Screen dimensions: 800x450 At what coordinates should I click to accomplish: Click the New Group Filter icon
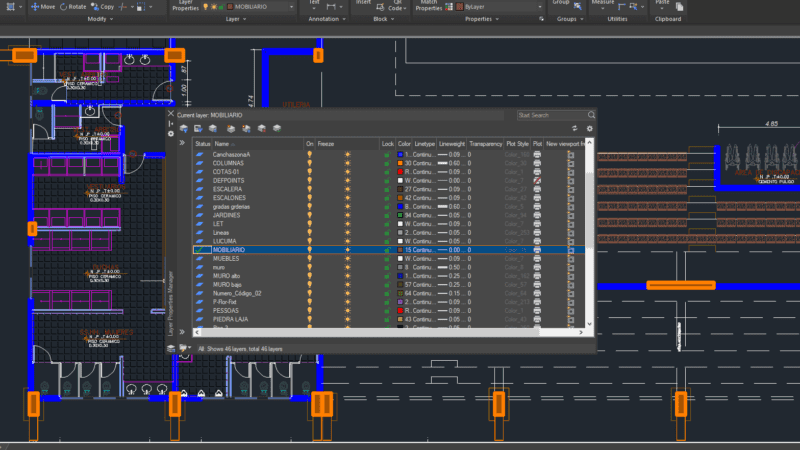[x=198, y=129]
